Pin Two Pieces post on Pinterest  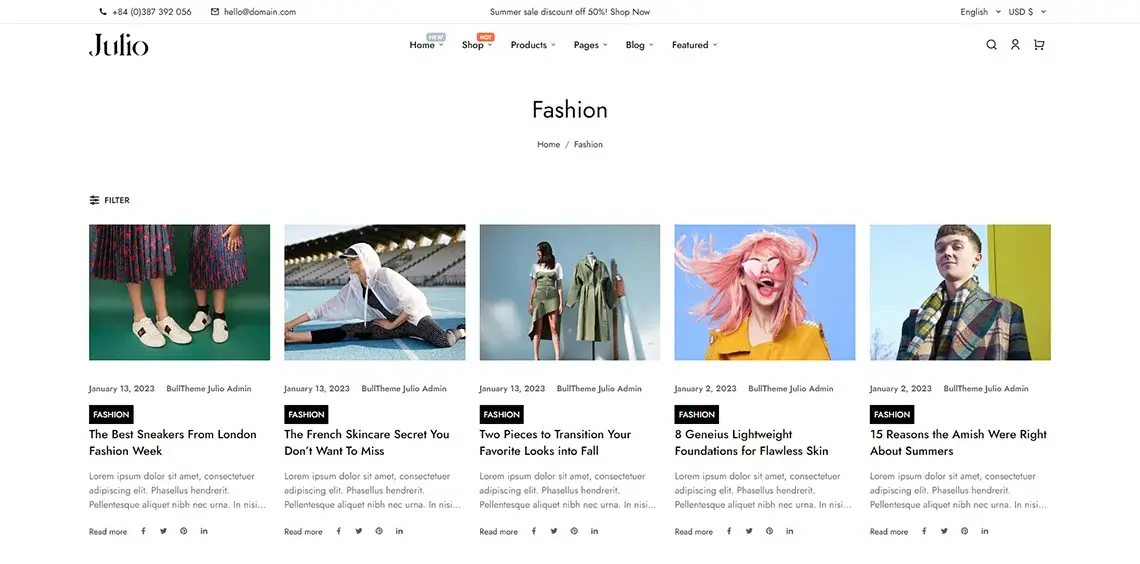pyautogui.click(x=574, y=531)
